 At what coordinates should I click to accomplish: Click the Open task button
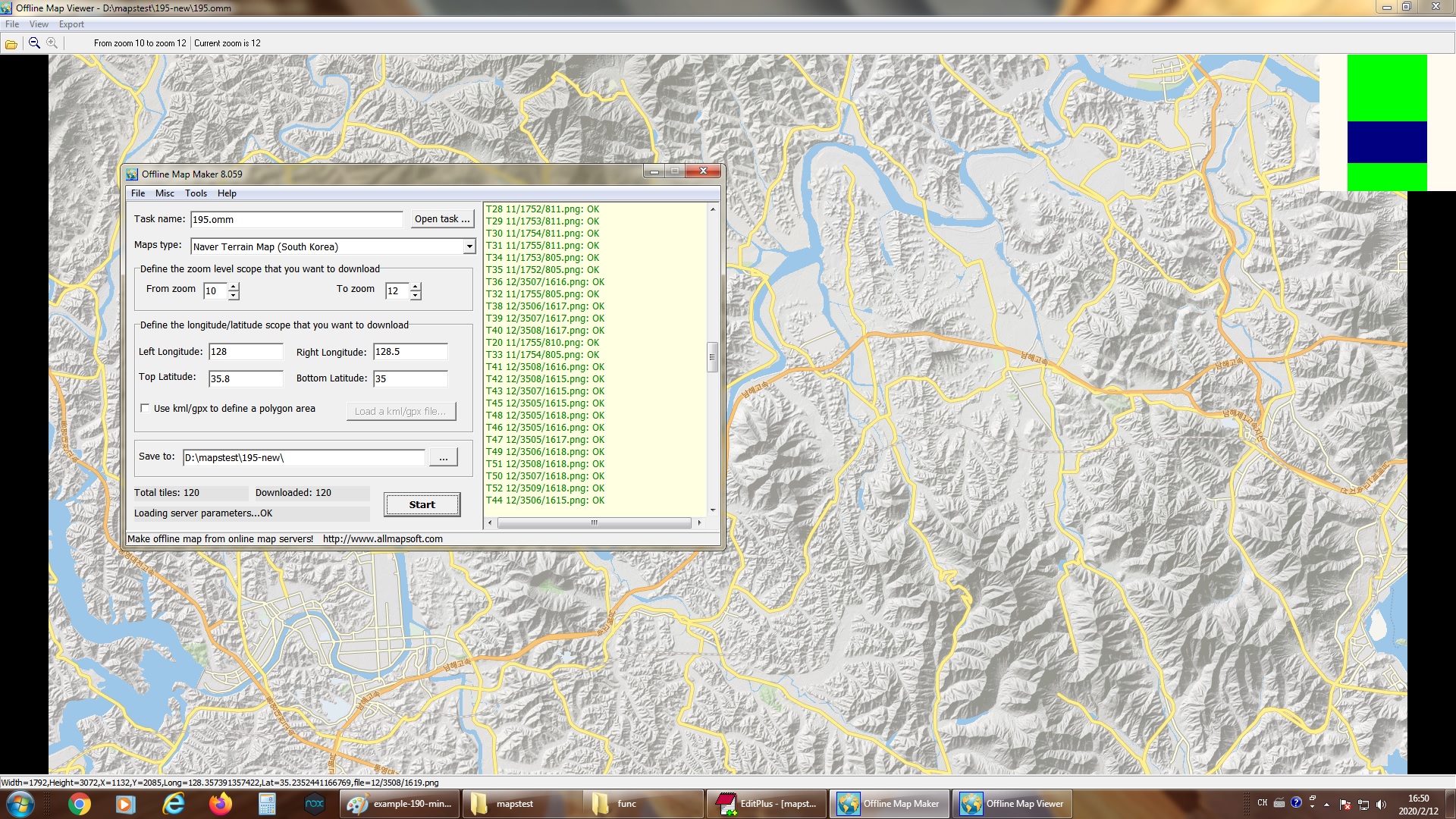click(442, 219)
